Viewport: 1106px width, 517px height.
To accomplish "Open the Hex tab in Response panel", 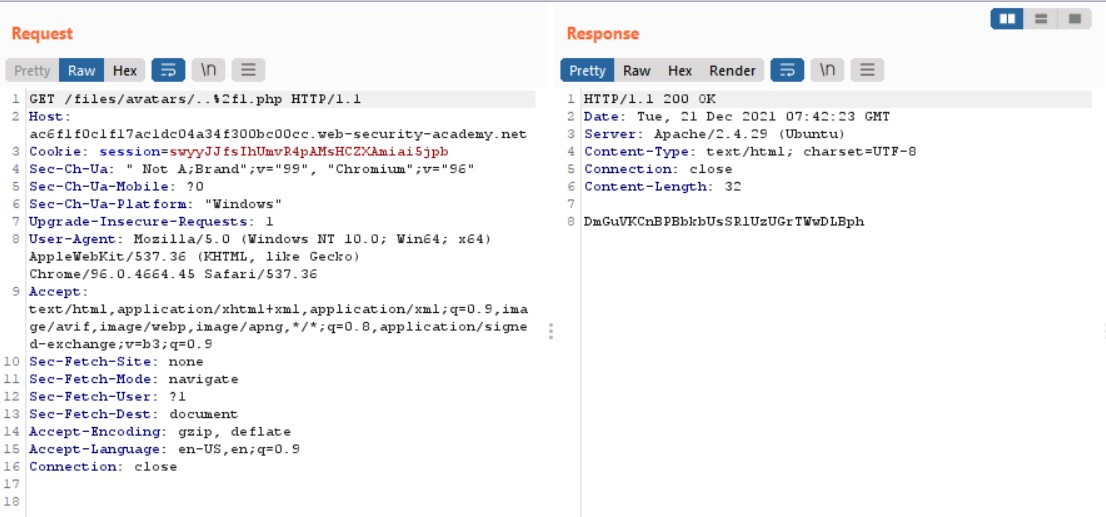I will [x=680, y=70].
